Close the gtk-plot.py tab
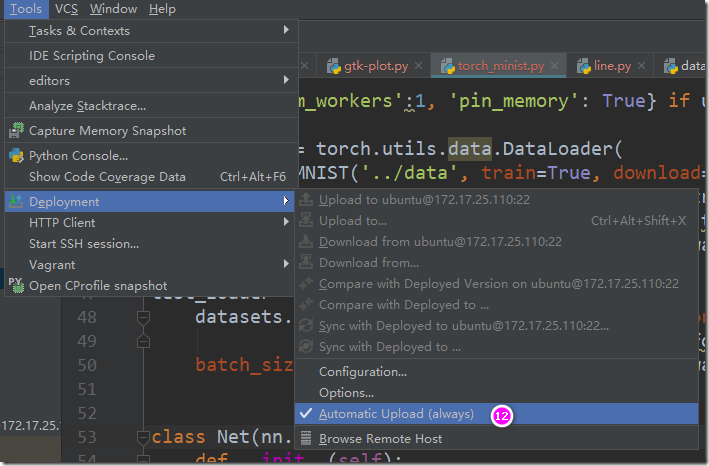 pyautogui.click(x=419, y=66)
